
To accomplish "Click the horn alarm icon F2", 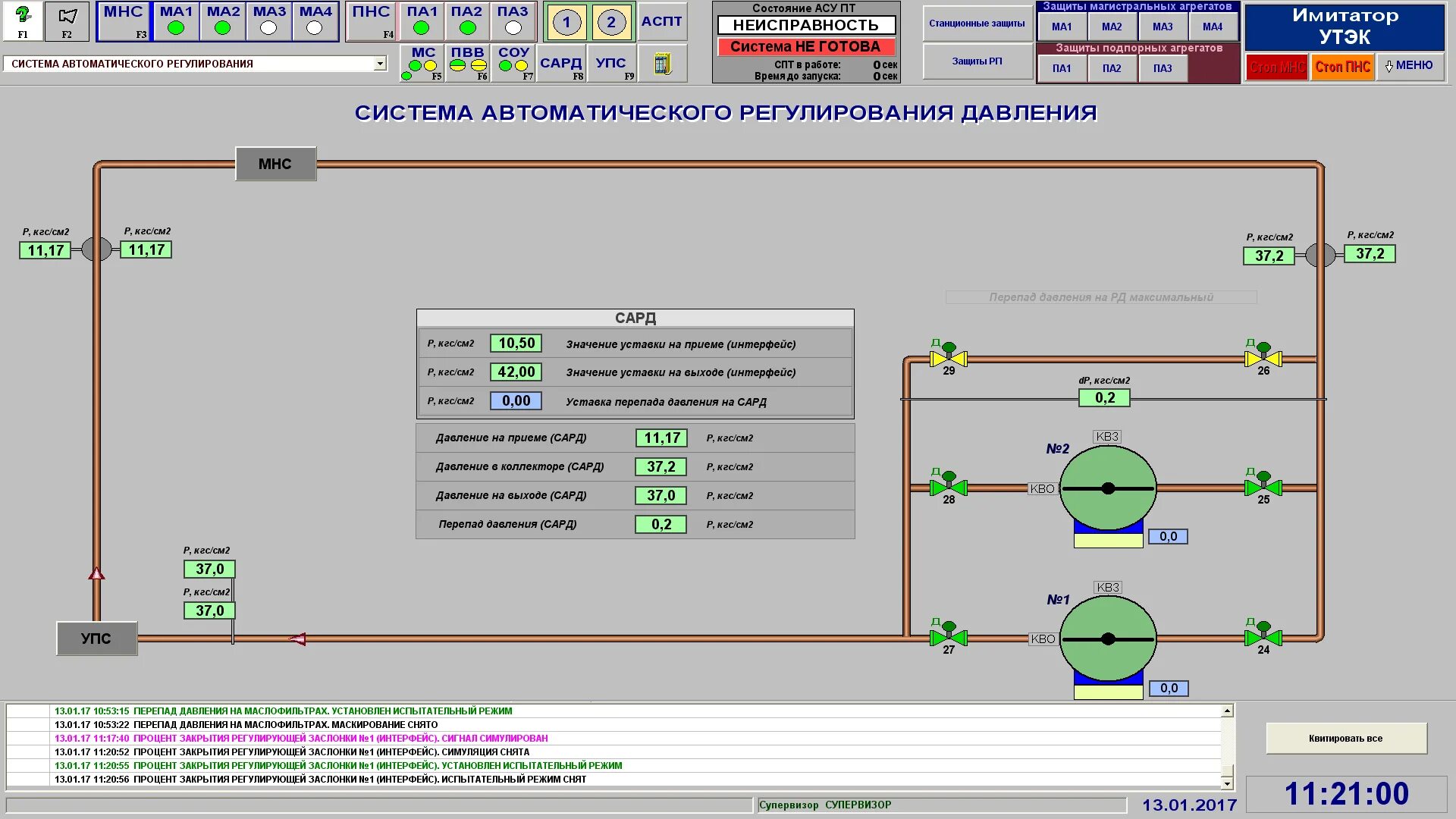I will [67, 20].
